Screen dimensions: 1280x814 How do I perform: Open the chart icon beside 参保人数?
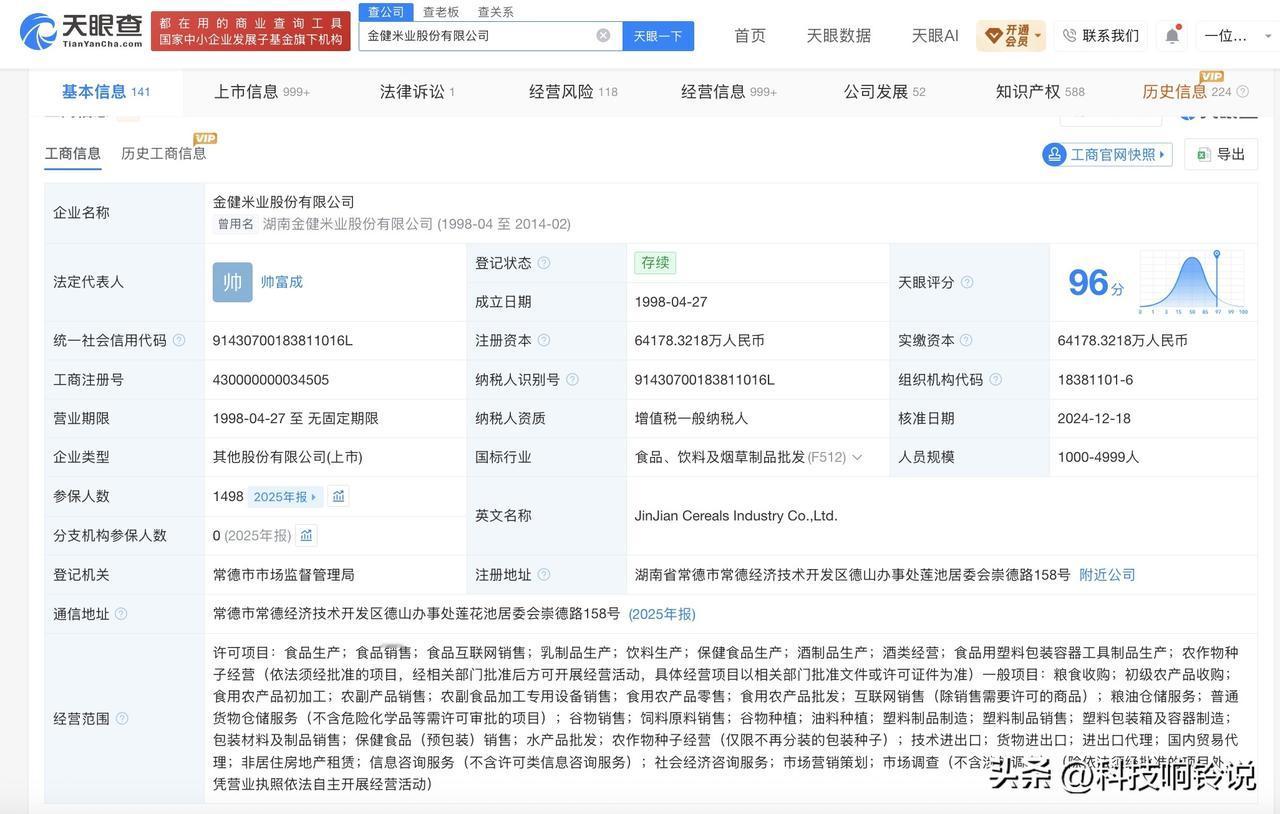click(338, 496)
